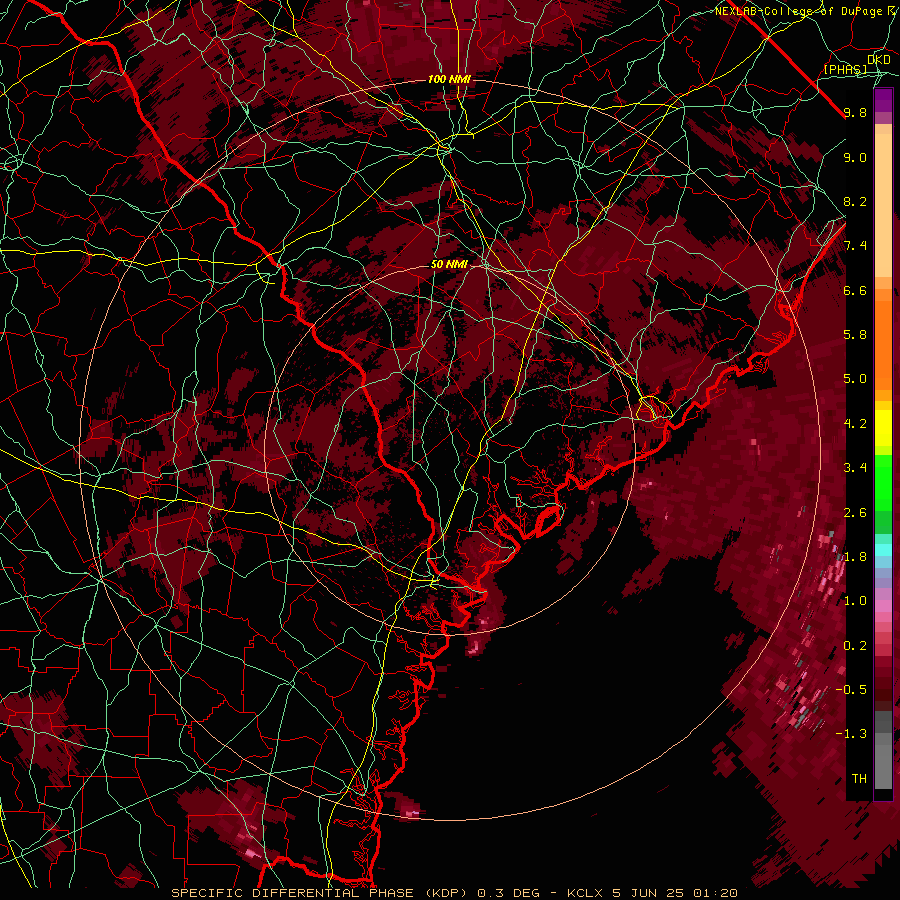Screen dimensions: 900x900
Task: Click the -0.5 scale value
Action: (x=851, y=690)
